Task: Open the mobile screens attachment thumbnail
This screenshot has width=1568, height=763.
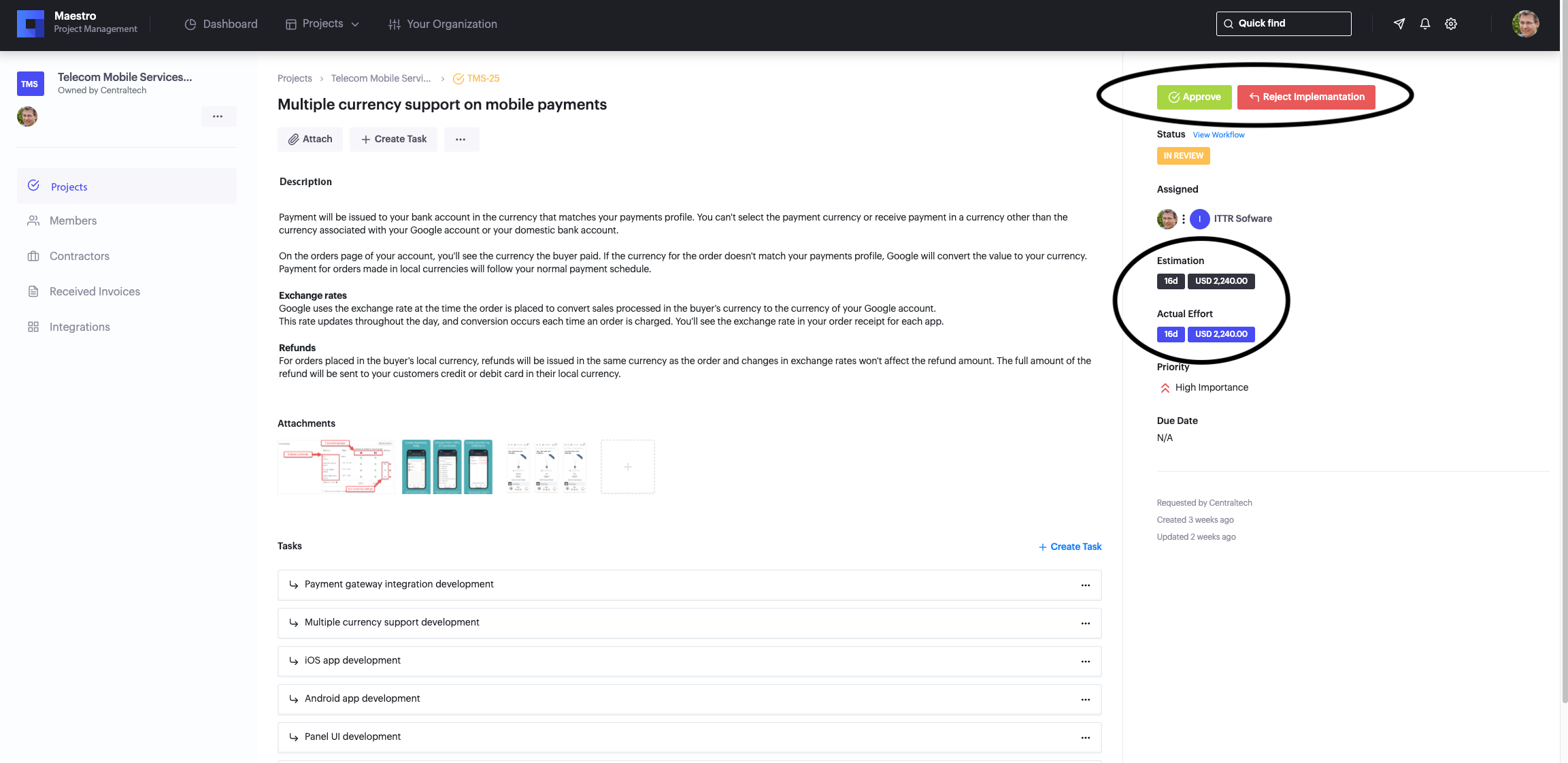Action: click(447, 467)
